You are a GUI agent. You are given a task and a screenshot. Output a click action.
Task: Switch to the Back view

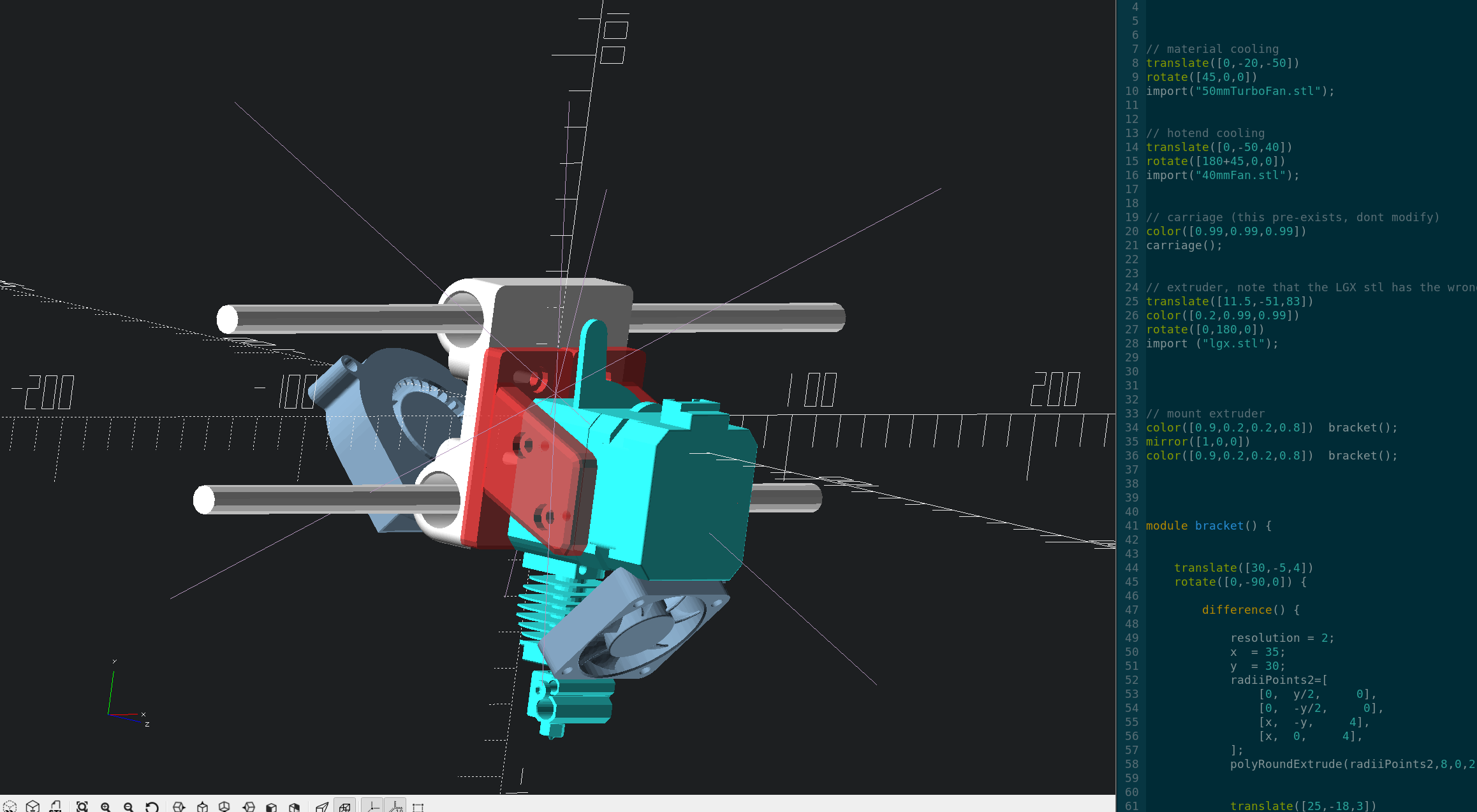point(295,806)
